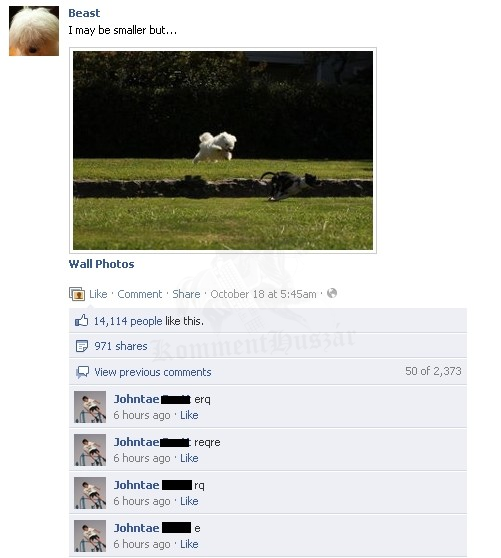The image size is (501, 558).
Task: Click Comment under the post
Action: (139, 294)
